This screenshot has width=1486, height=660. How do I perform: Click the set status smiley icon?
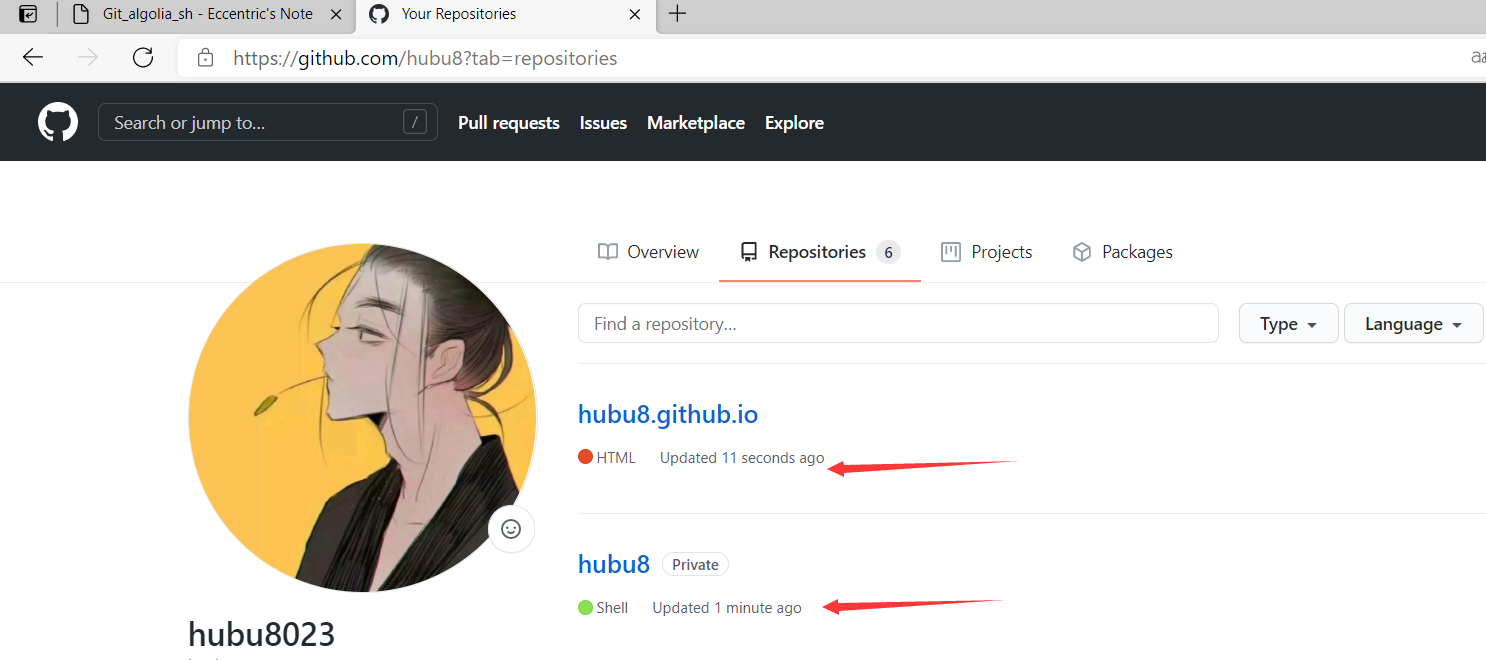(511, 529)
